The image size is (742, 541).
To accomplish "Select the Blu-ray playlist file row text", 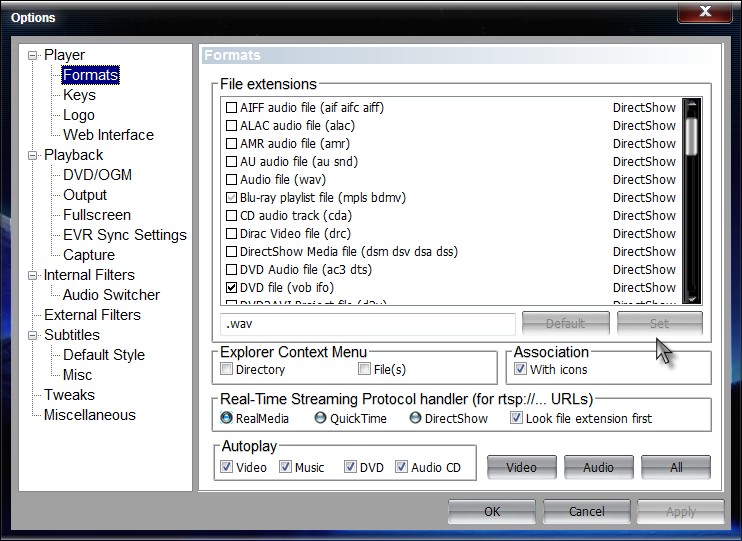I will (x=323, y=197).
